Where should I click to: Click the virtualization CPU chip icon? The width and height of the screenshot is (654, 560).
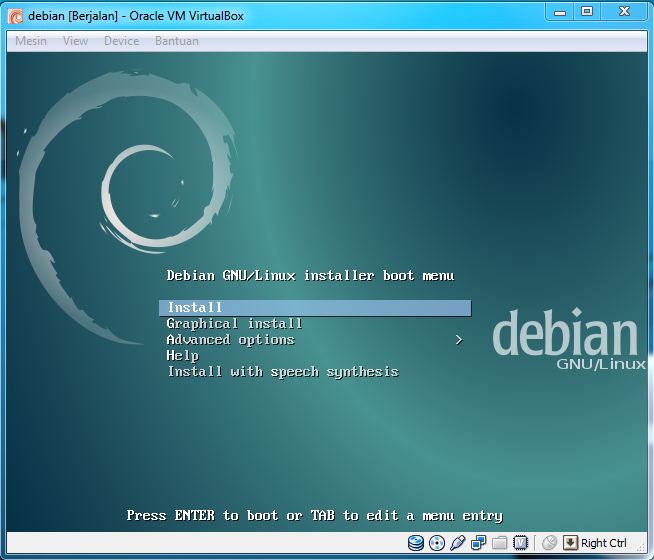[x=521, y=543]
